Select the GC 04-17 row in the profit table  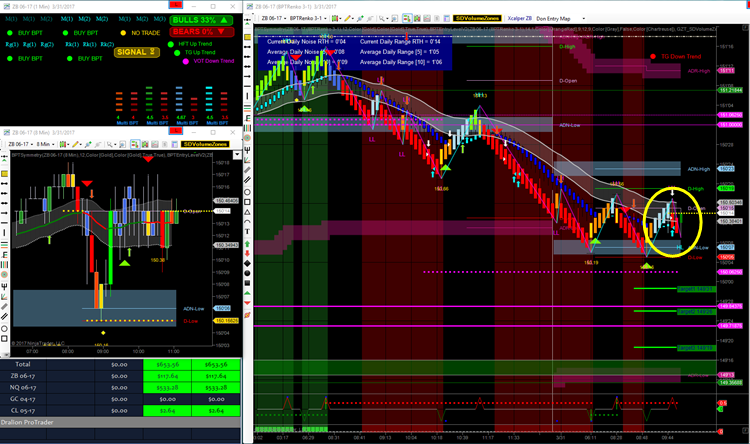120,399
